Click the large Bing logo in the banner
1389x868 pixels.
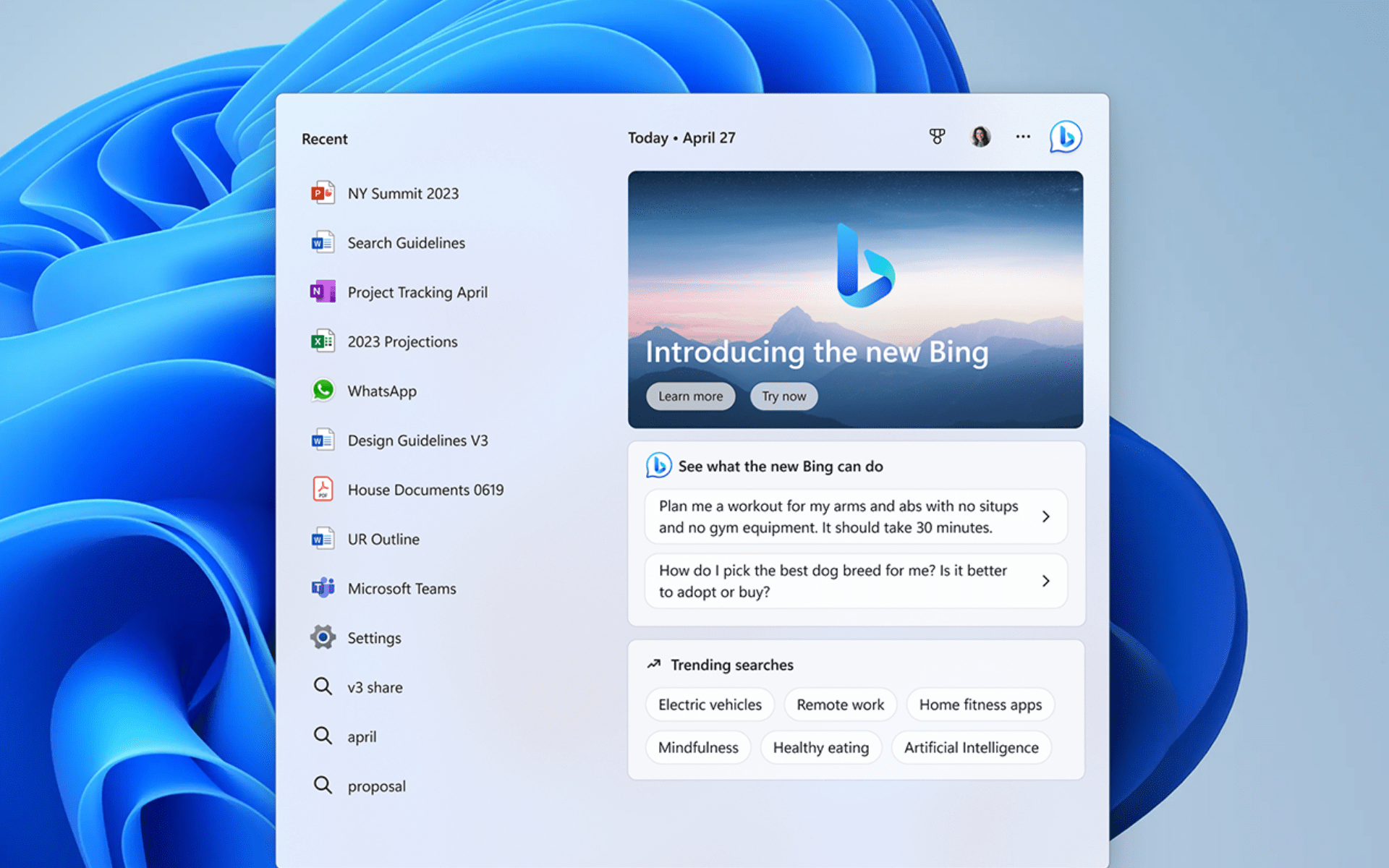pos(865,265)
